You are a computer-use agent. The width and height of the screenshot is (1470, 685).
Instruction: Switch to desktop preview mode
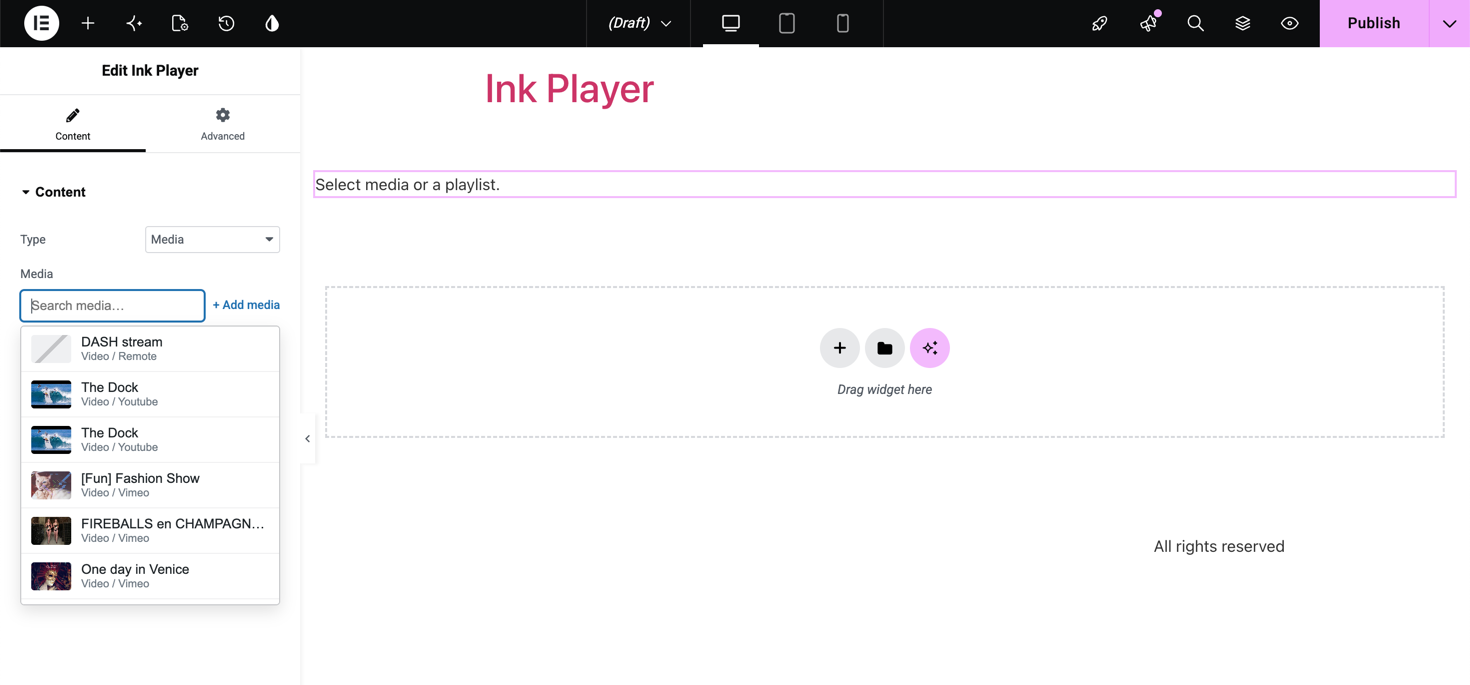pos(731,23)
